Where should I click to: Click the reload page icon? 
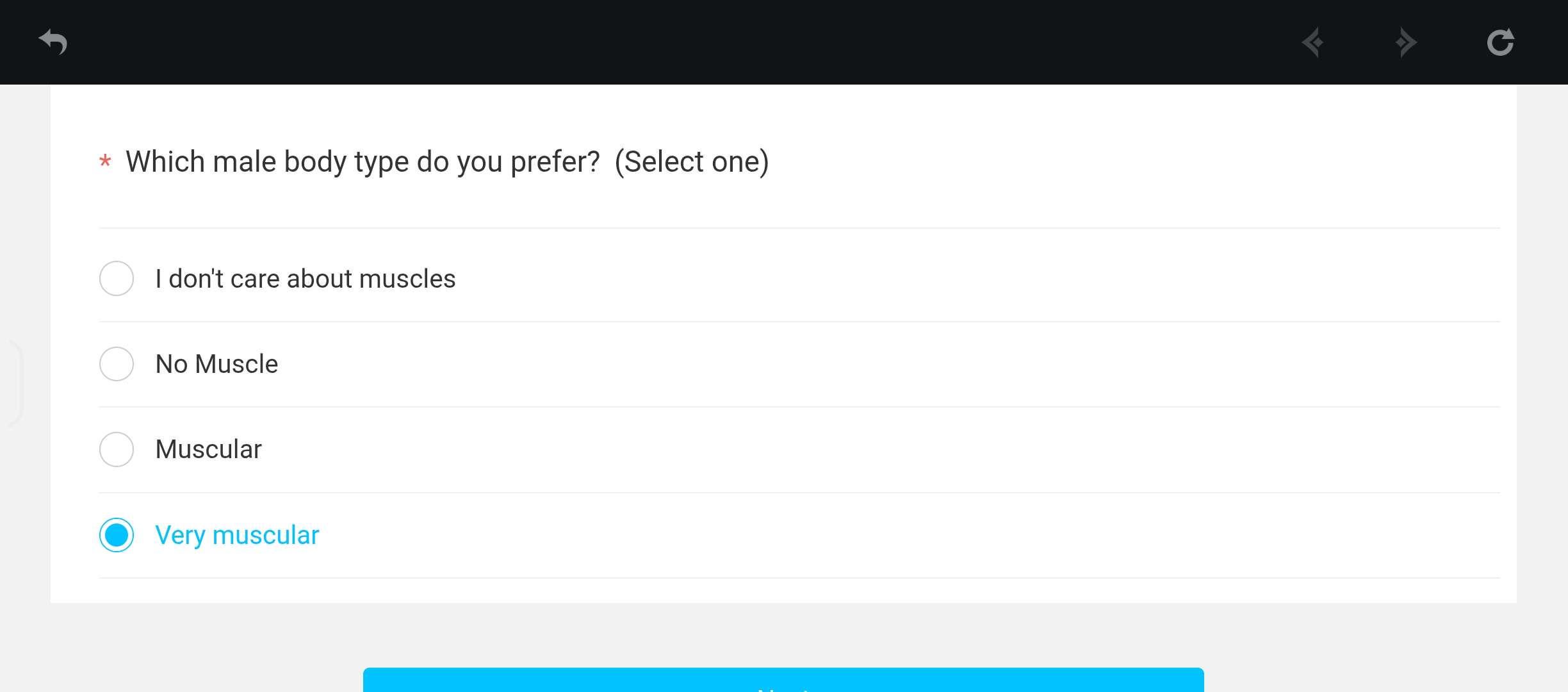1499,42
